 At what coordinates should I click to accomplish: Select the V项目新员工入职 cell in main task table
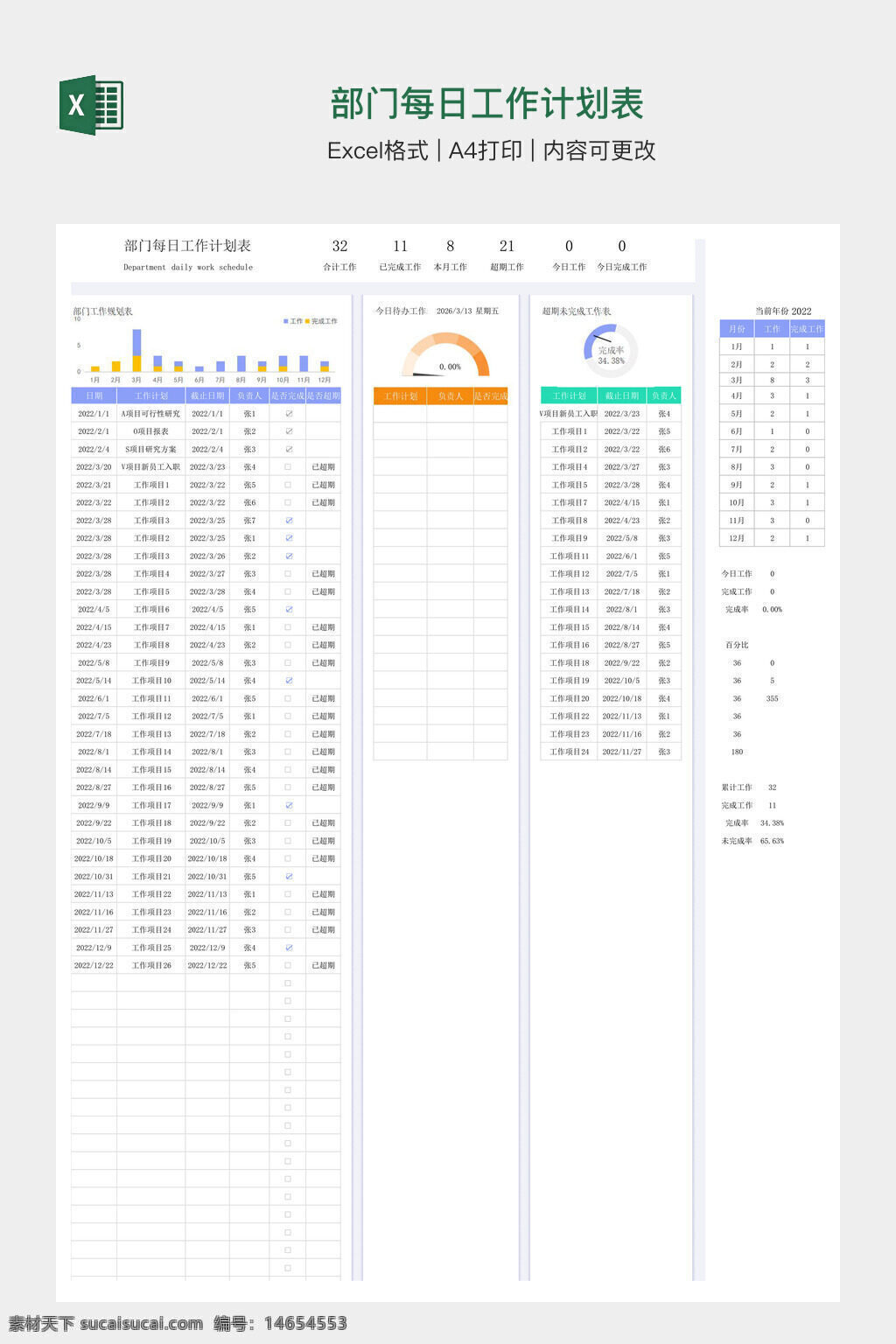150,467
